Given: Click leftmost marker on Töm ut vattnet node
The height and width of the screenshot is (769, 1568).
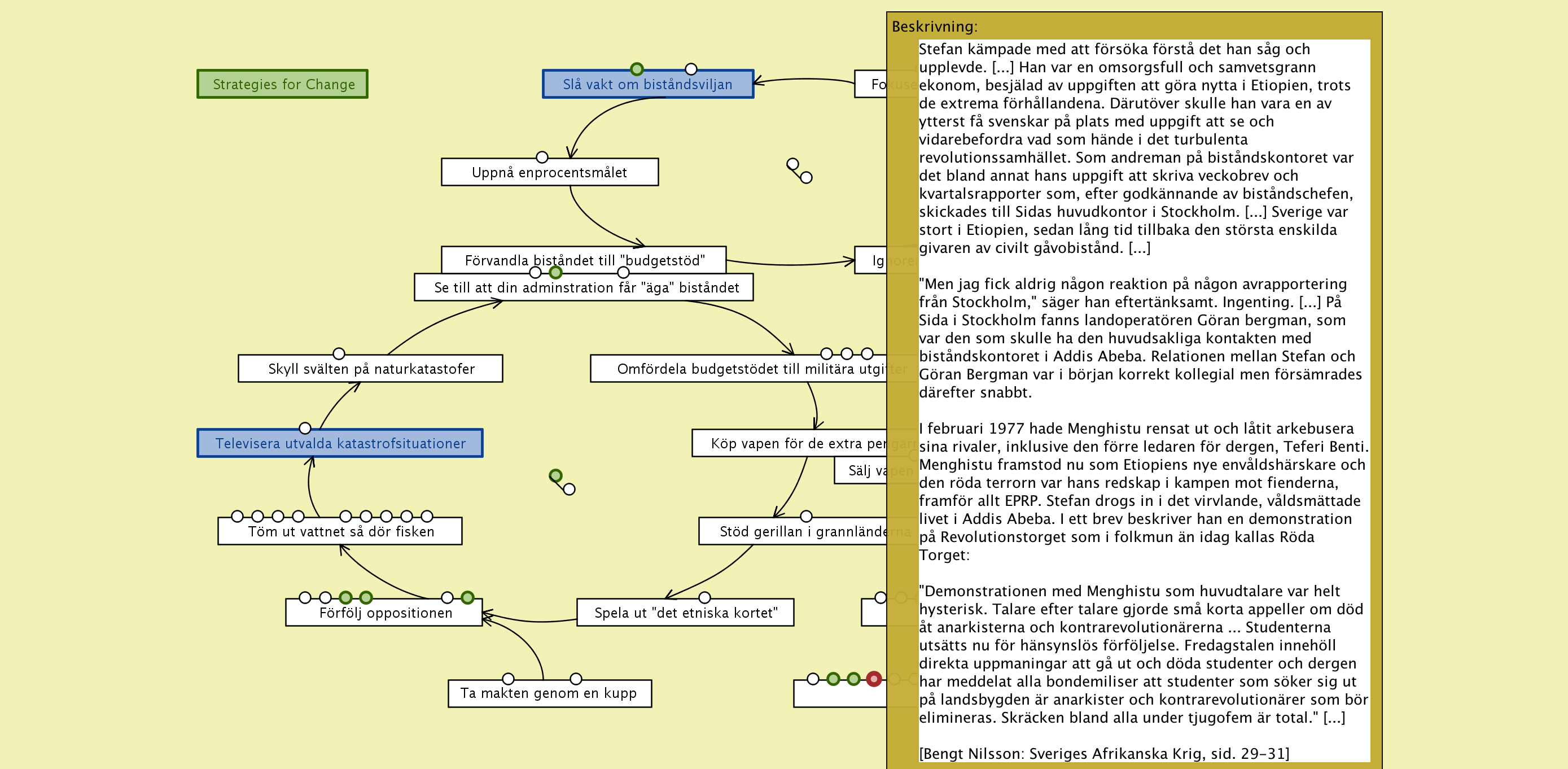Looking at the screenshot, I should [238, 516].
